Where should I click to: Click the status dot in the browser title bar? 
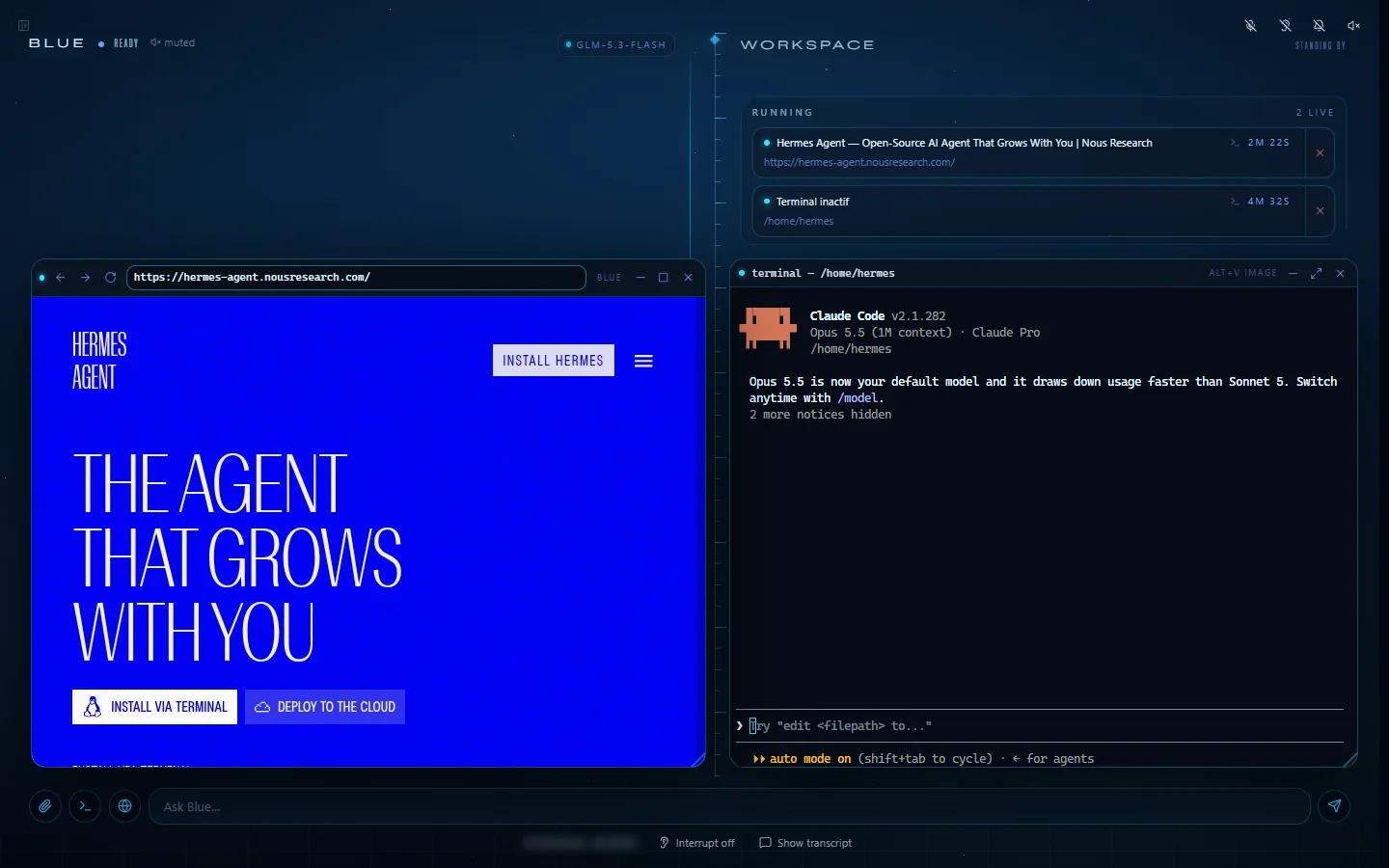pyautogui.click(x=42, y=278)
